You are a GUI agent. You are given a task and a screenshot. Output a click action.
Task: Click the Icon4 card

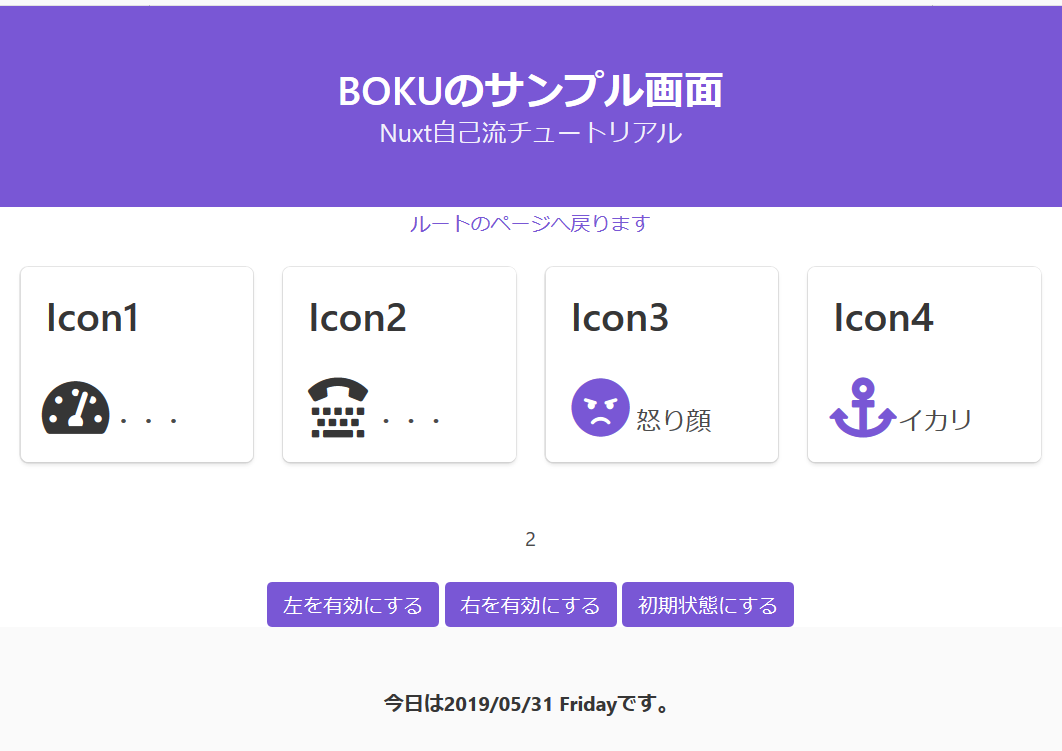(923, 364)
